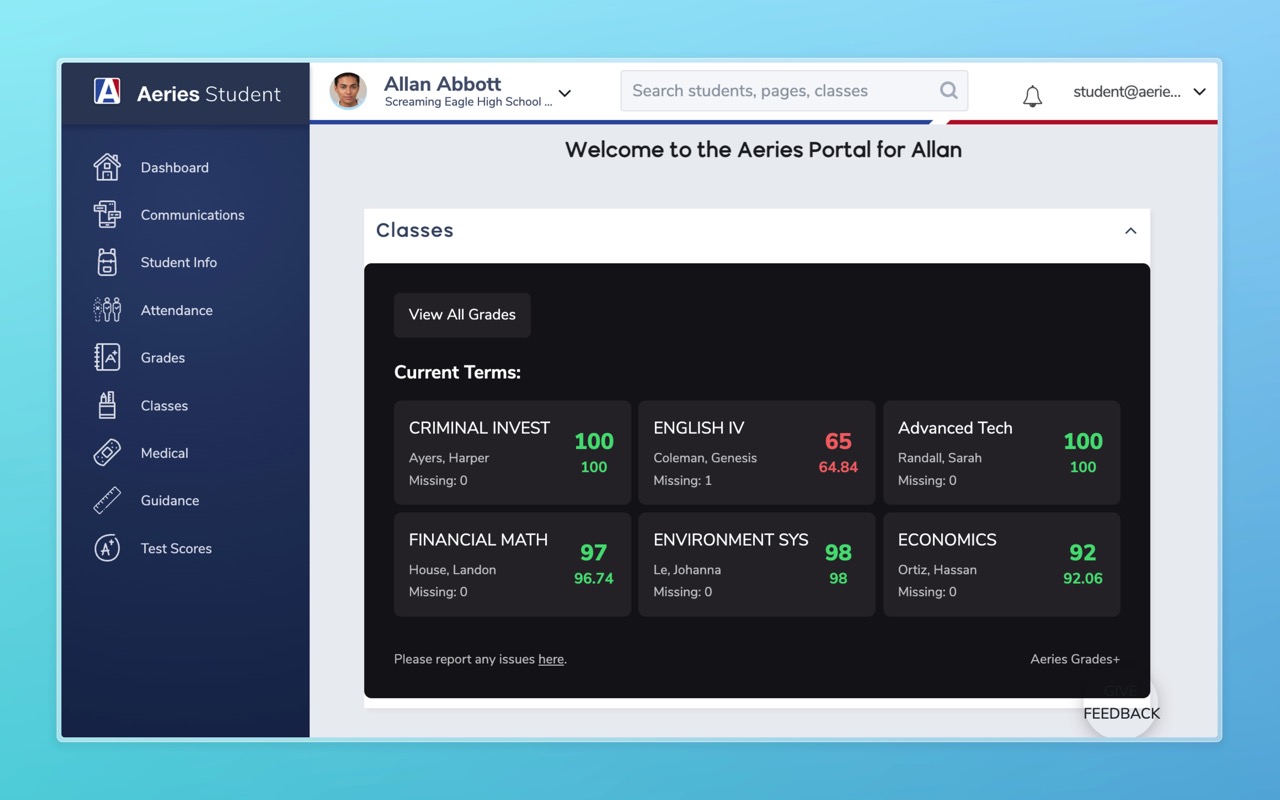Image resolution: width=1280 pixels, height=800 pixels.
Task: Open the CRIMINAL INVEST class card
Action: pos(512,452)
